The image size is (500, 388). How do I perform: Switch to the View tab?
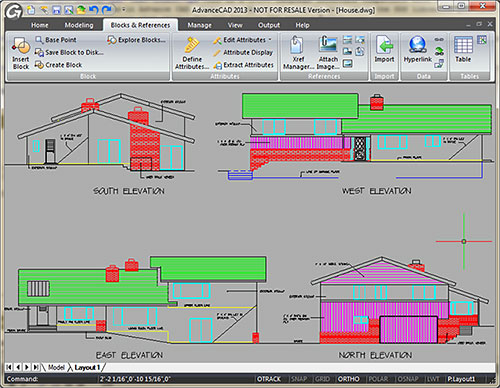(235, 25)
